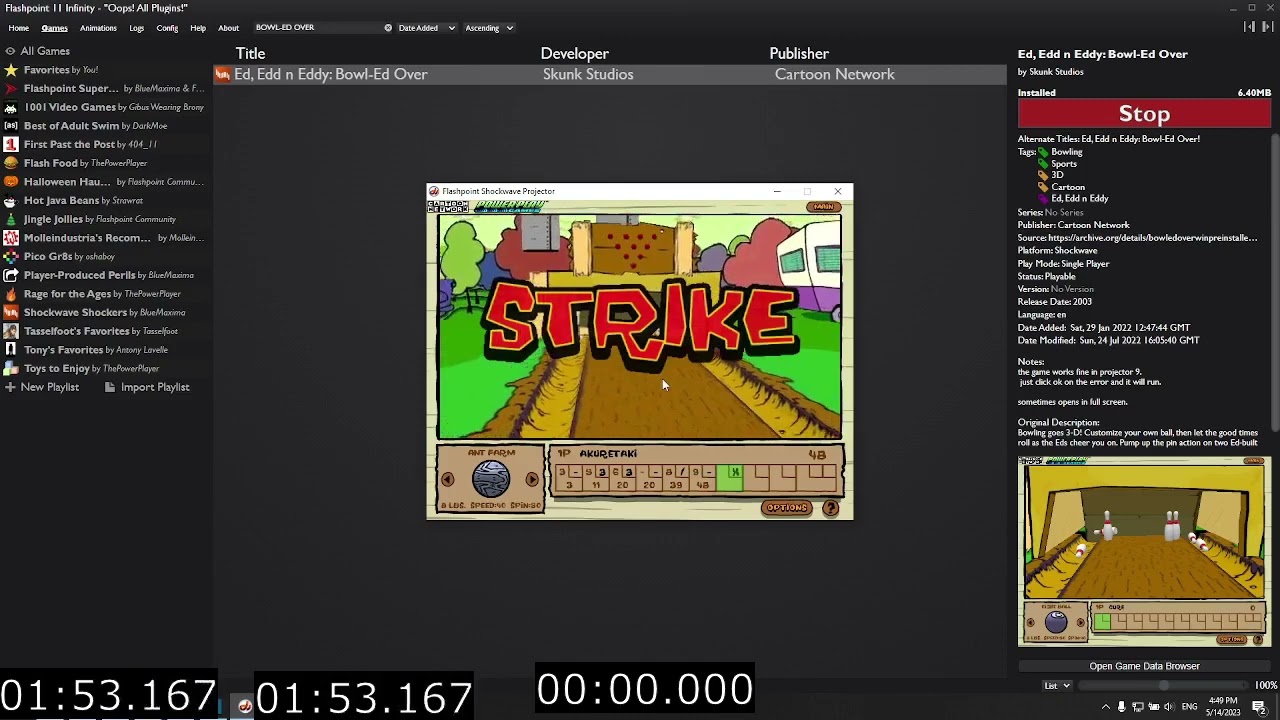Click the Developer column header
1280x720 pixels.
tap(575, 54)
